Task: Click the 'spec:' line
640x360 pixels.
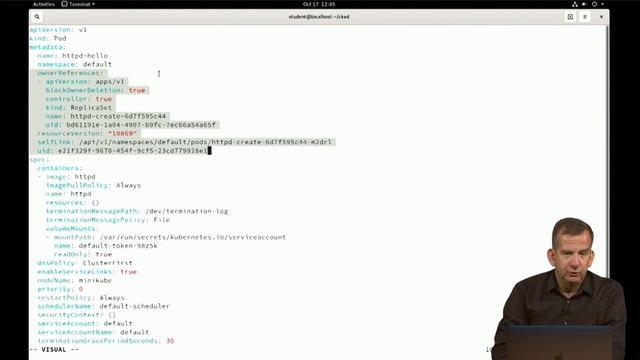Action: click(x=39, y=159)
